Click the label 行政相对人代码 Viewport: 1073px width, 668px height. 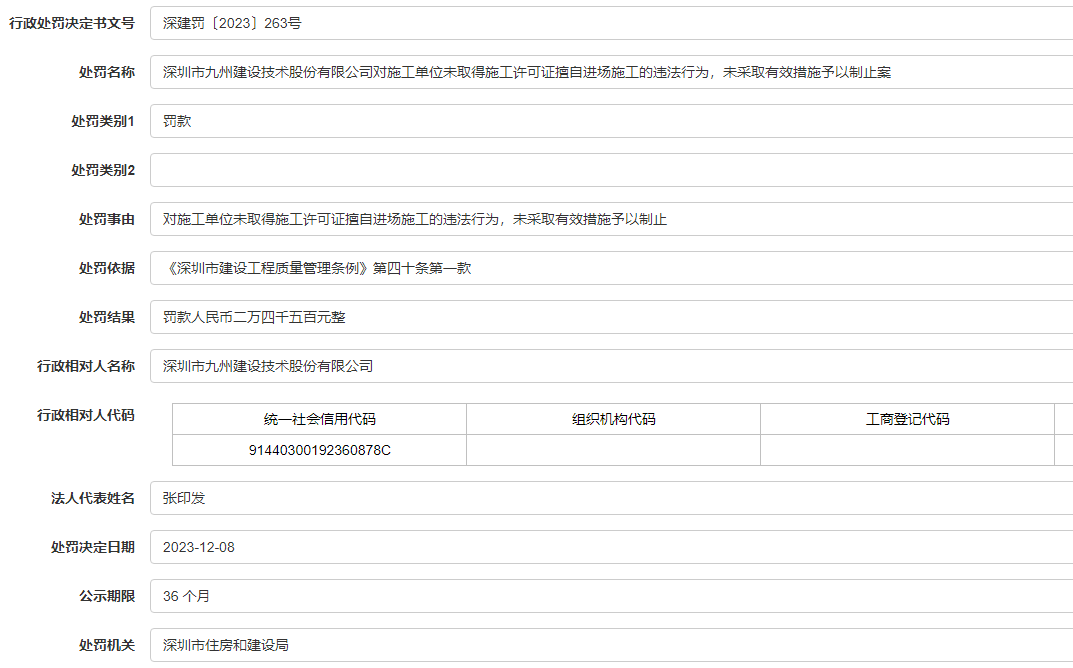pos(86,415)
